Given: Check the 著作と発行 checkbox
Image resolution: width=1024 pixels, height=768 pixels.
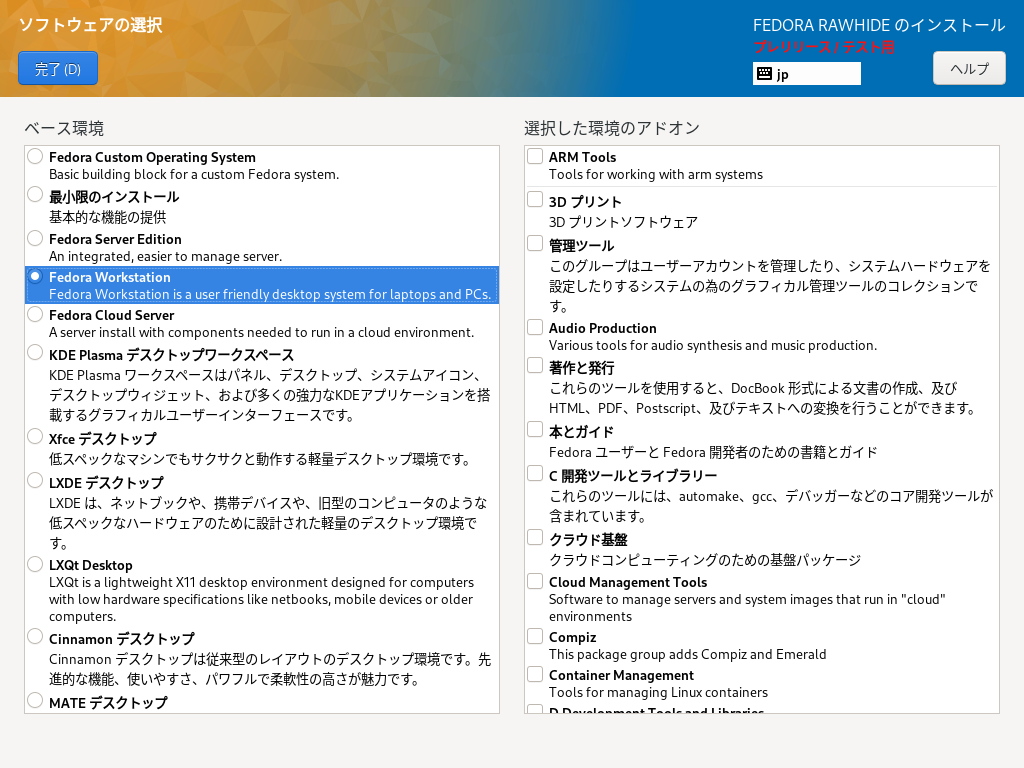Looking at the screenshot, I should [x=535, y=366].
